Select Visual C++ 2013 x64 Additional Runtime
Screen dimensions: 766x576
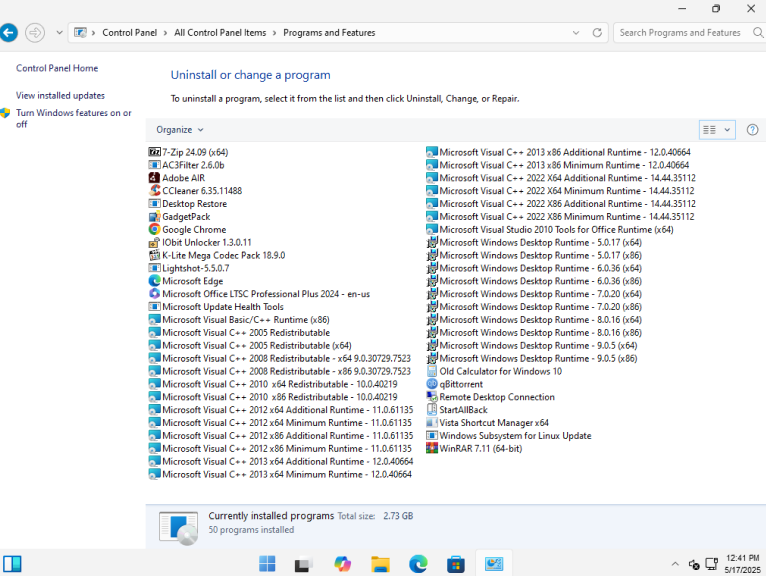[x=280, y=461]
